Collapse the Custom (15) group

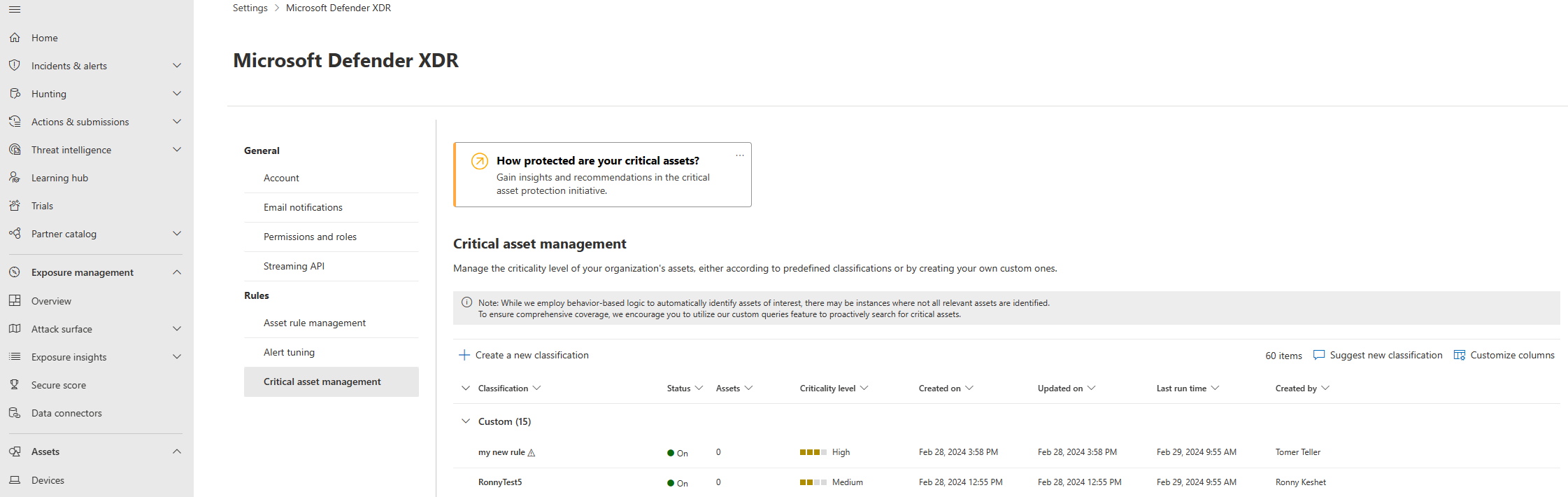466,421
